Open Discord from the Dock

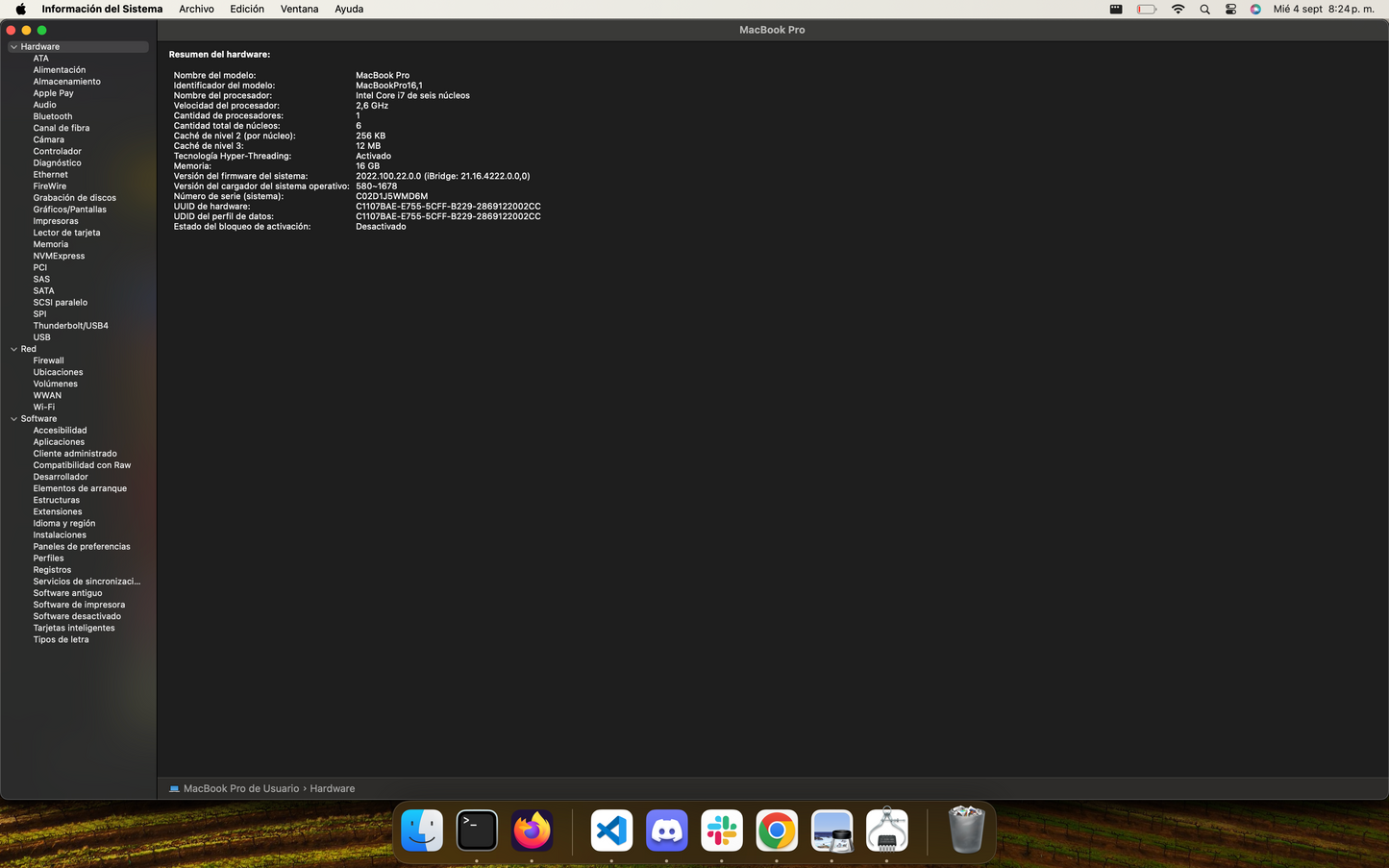[666, 830]
